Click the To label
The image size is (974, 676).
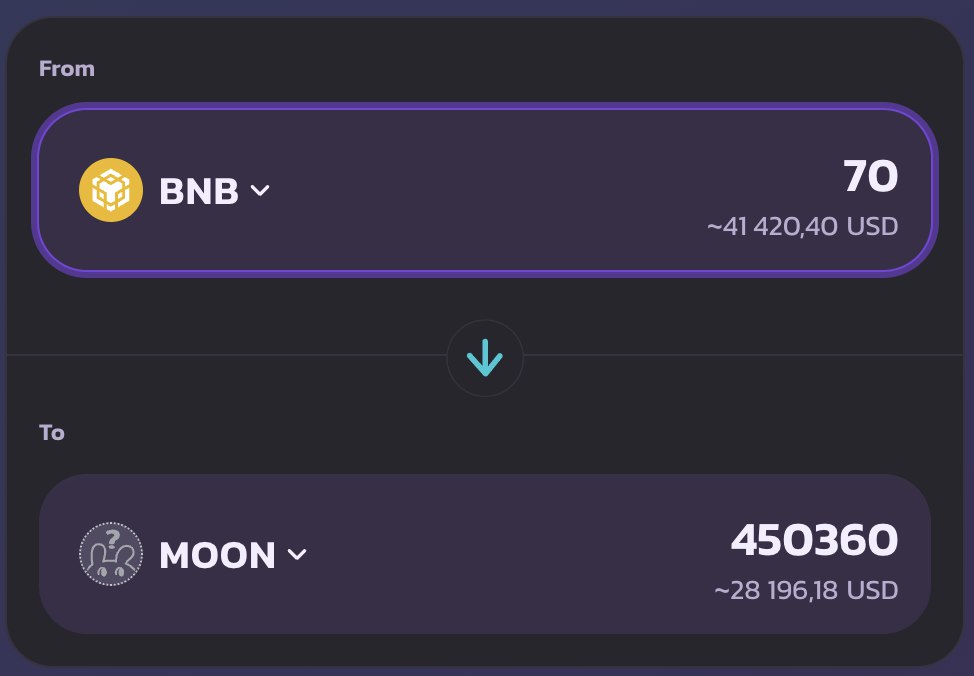tap(52, 433)
